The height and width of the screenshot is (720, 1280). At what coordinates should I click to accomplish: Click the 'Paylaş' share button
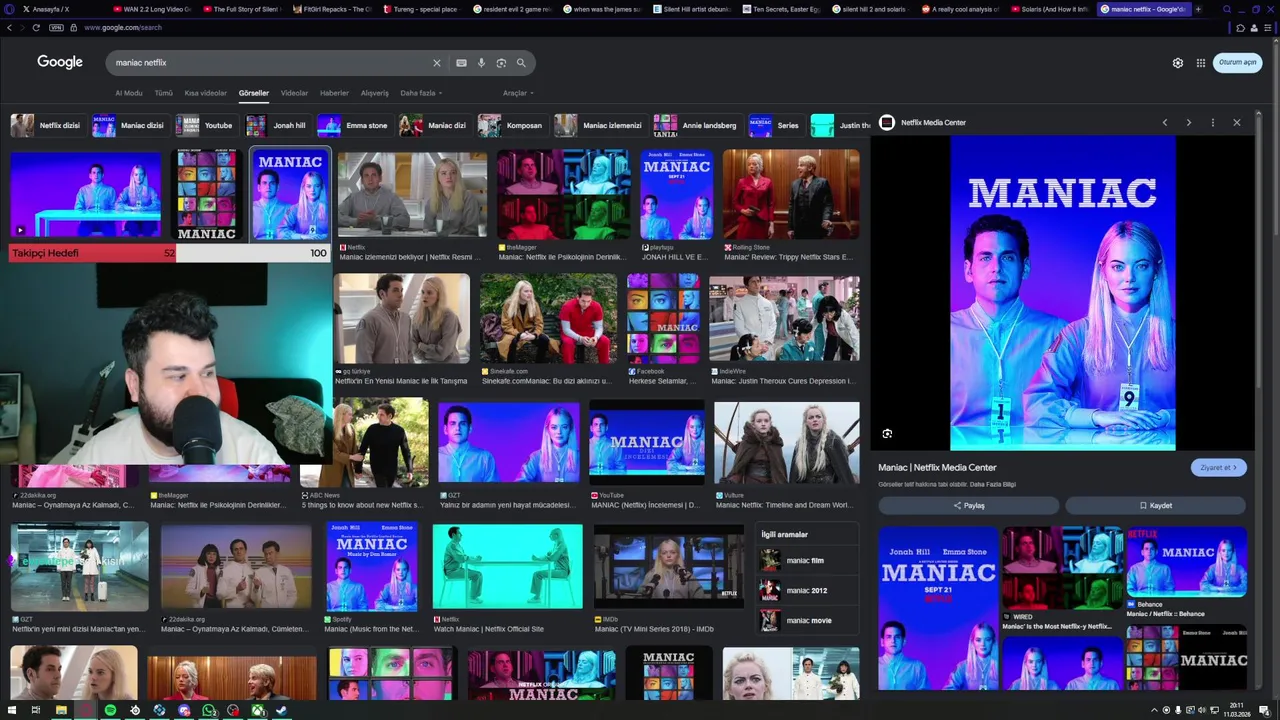[968, 505]
